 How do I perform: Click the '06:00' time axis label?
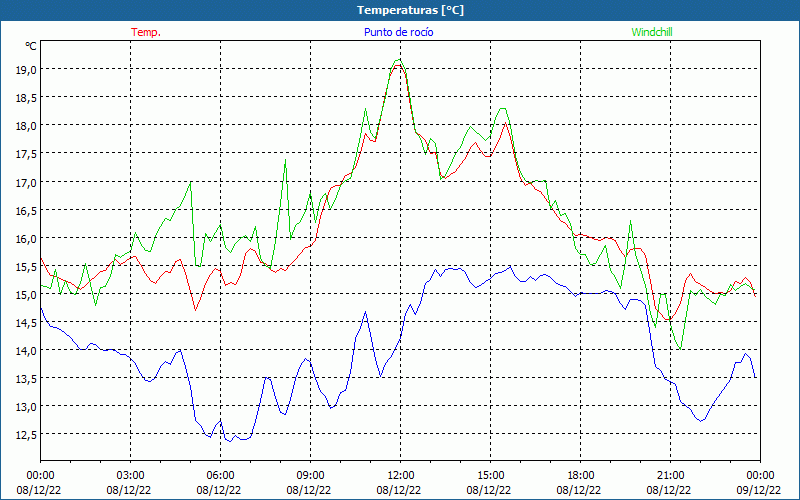[x=220, y=476]
